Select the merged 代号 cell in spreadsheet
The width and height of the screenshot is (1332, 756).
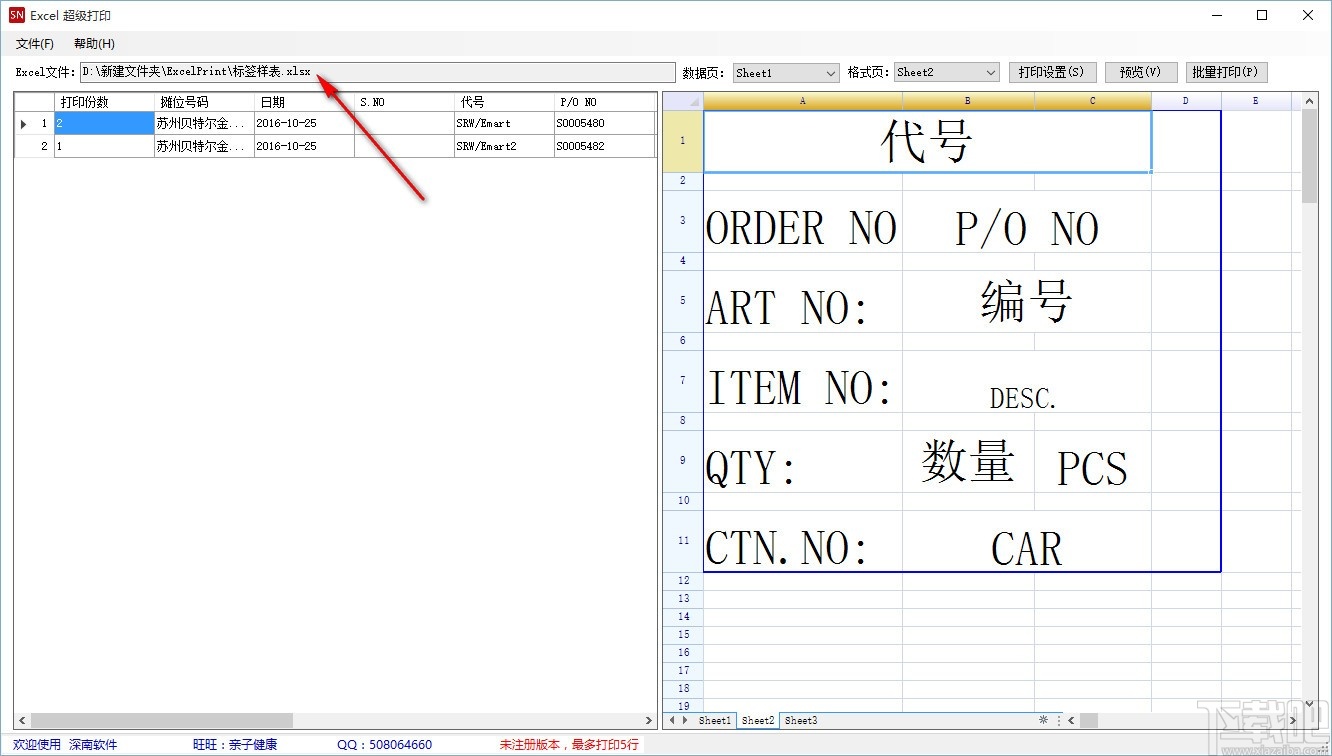point(927,141)
